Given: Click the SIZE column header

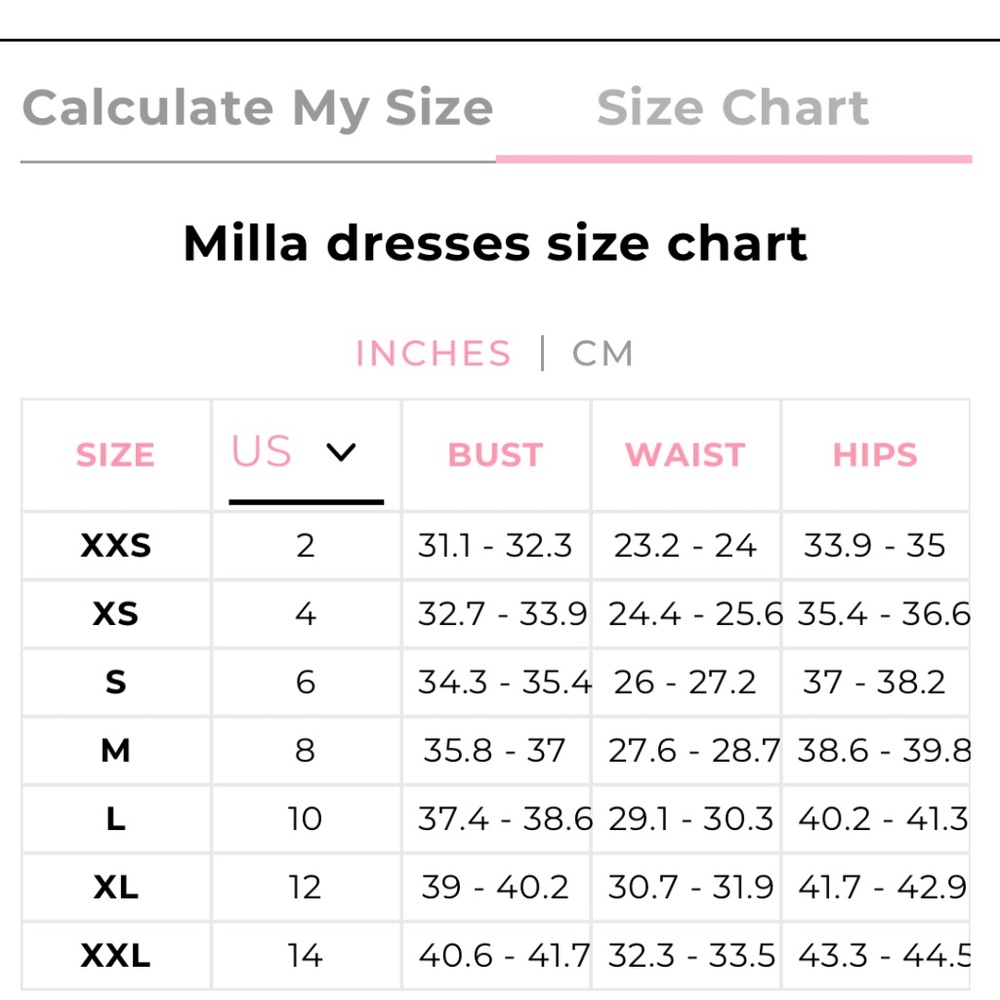Looking at the screenshot, I should 115,455.
